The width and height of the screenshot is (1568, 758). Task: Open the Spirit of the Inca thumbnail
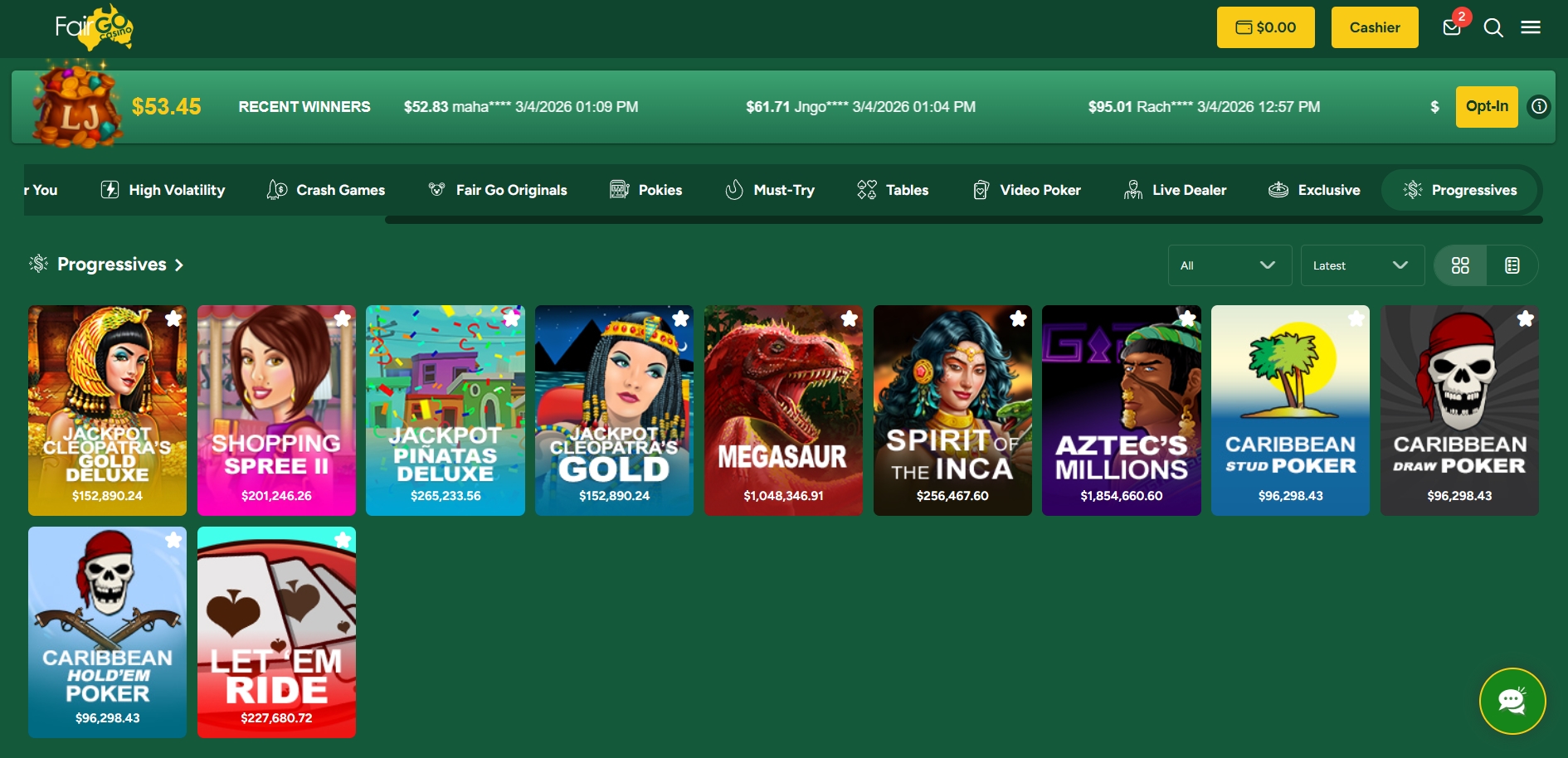(x=952, y=411)
